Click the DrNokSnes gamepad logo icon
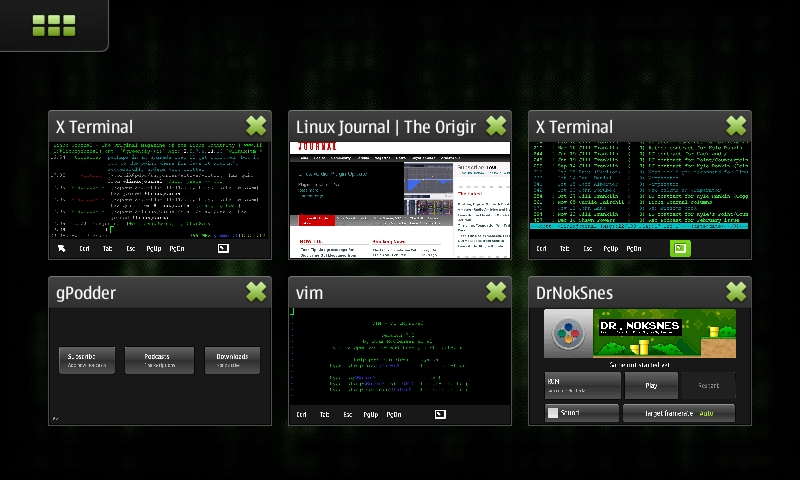Image resolution: width=800 pixels, height=480 pixels. [x=567, y=334]
